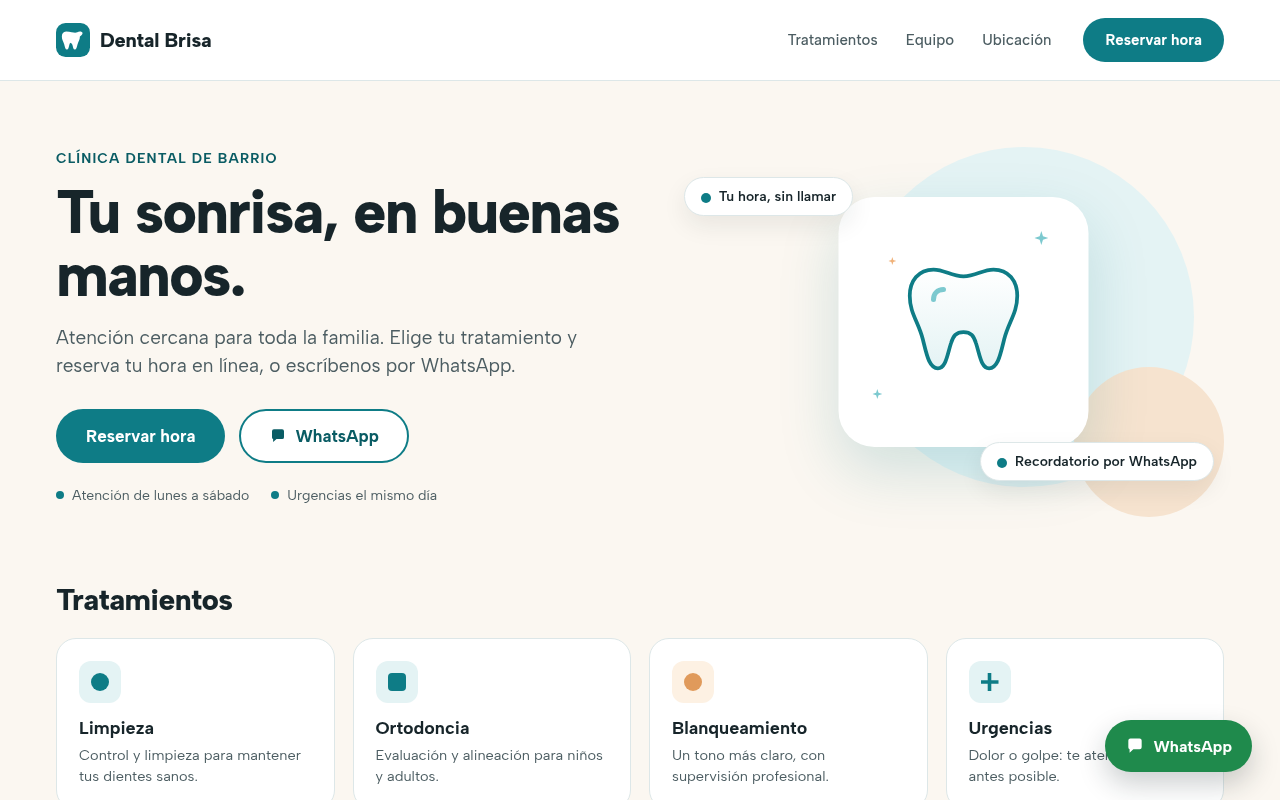Viewport: 1280px width, 800px height.
Task: Select the Ortodoncia treatment title
Action: (422, 728)
